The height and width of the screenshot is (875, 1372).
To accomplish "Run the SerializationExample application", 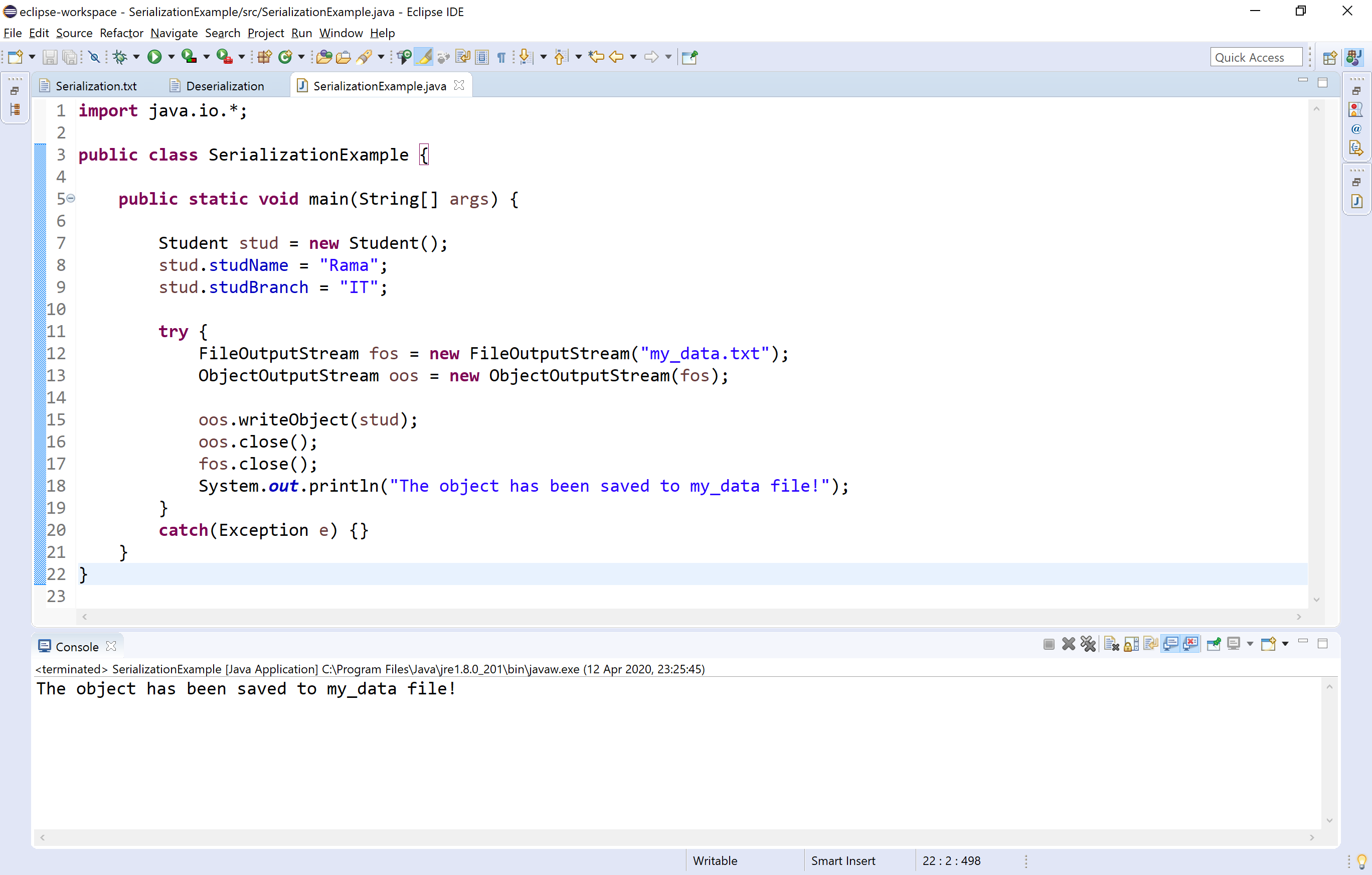I will (x=154, y=57).
